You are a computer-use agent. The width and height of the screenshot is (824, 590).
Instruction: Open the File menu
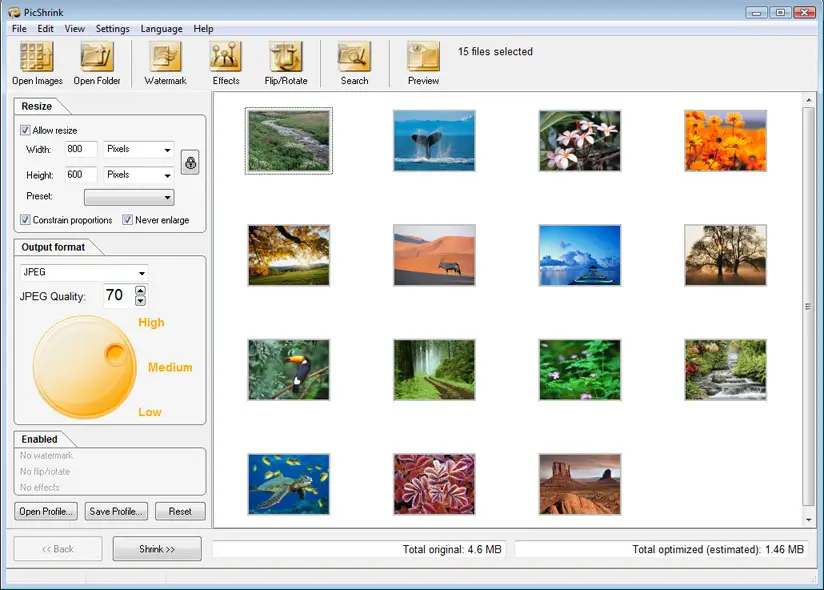[x=19, y=29]
